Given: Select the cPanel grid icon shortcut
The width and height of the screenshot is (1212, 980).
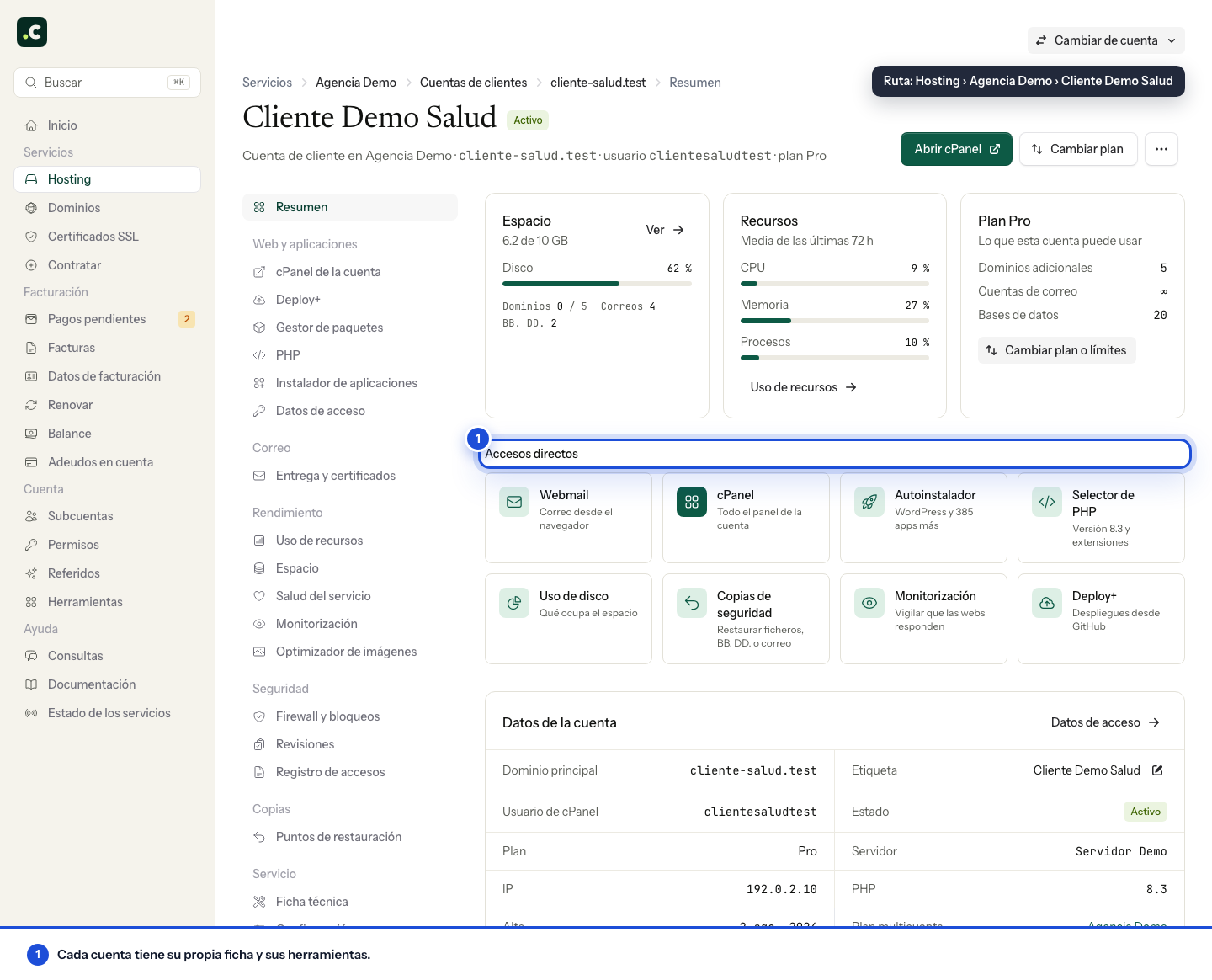Looking at the screenshot, I should [x=691, y=502].
